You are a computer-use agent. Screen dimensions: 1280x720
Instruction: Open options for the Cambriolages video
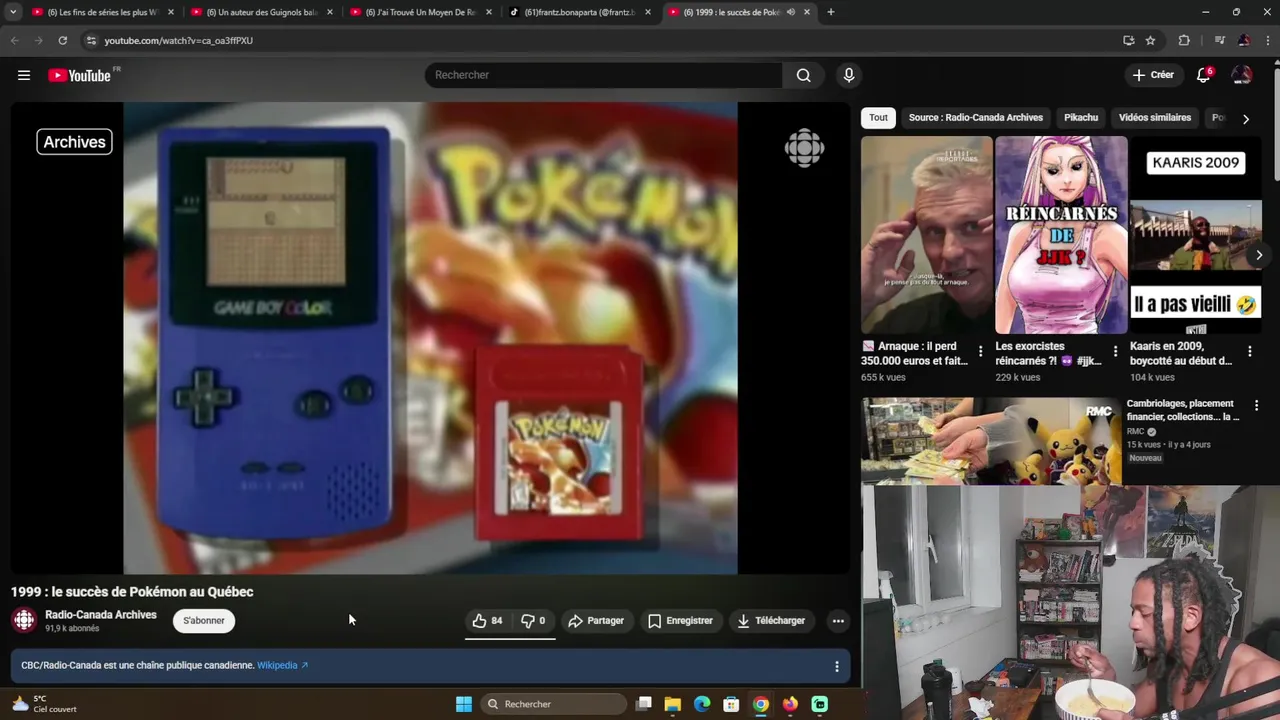1256,406
